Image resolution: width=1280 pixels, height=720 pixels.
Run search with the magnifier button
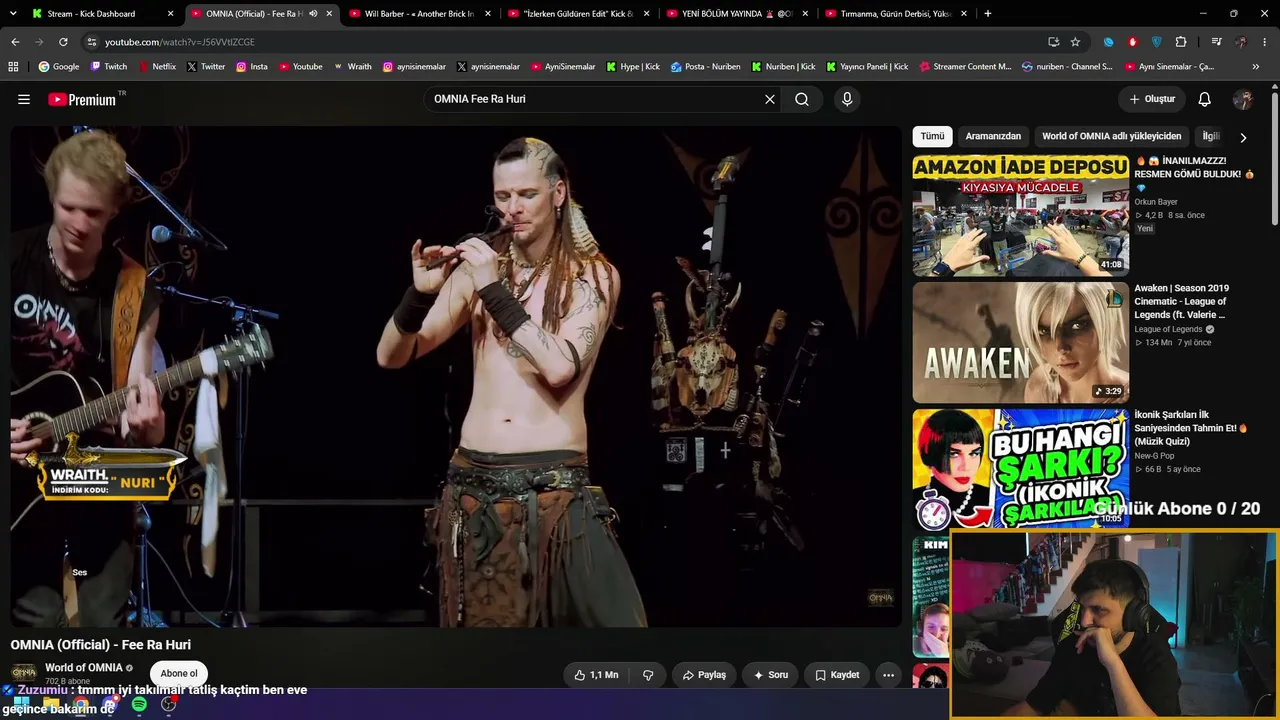click(x=802, y=99)
